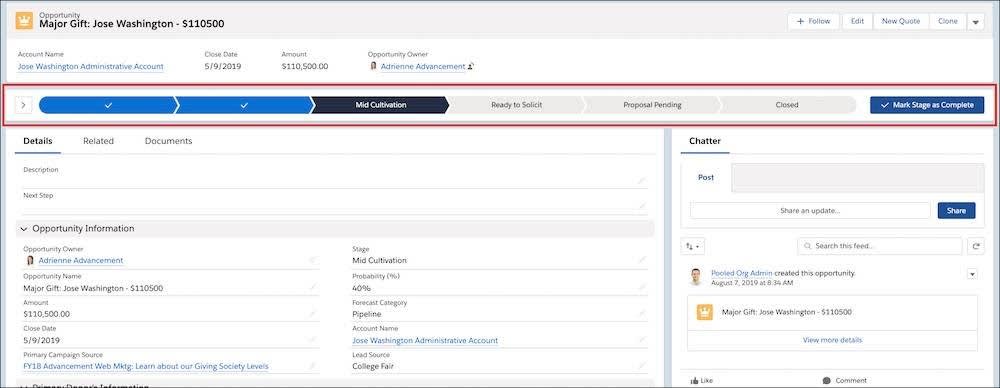Click the Share button in Chatter

click(956, 211)
